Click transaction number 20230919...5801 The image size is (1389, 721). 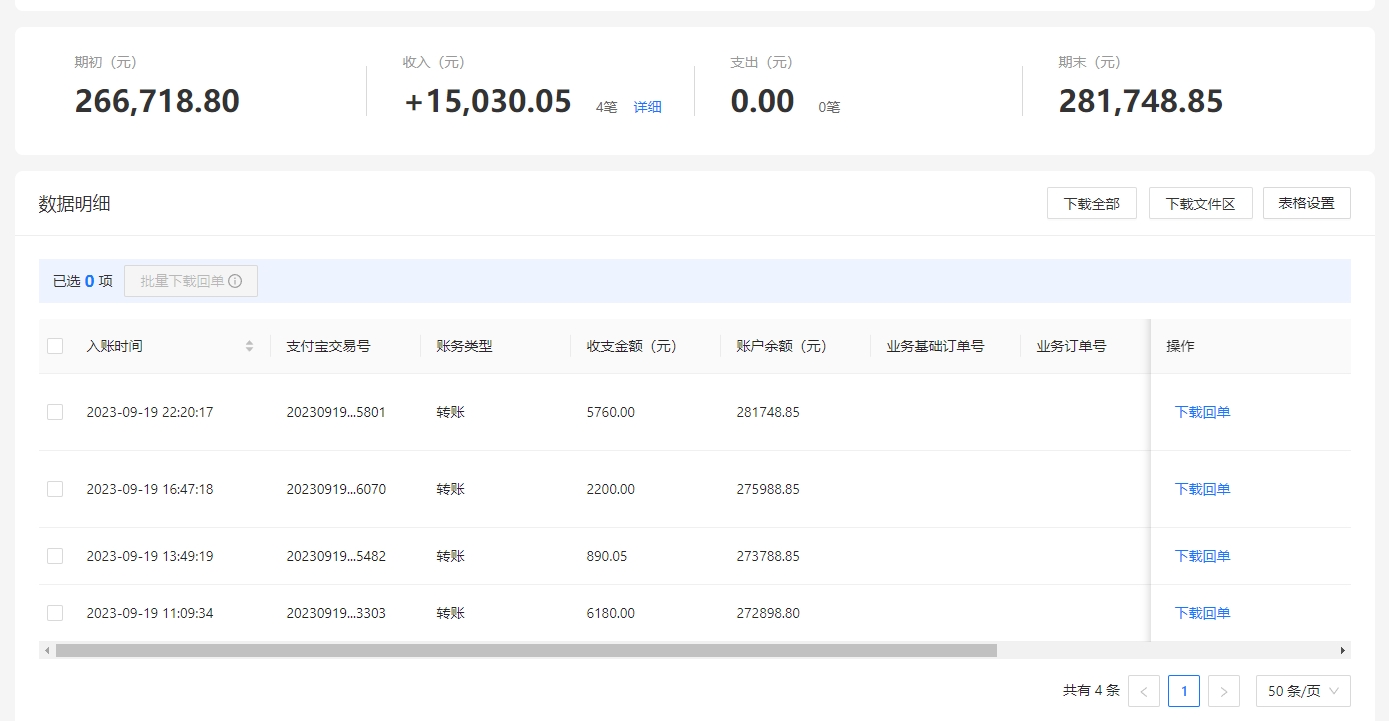point(336,412)
